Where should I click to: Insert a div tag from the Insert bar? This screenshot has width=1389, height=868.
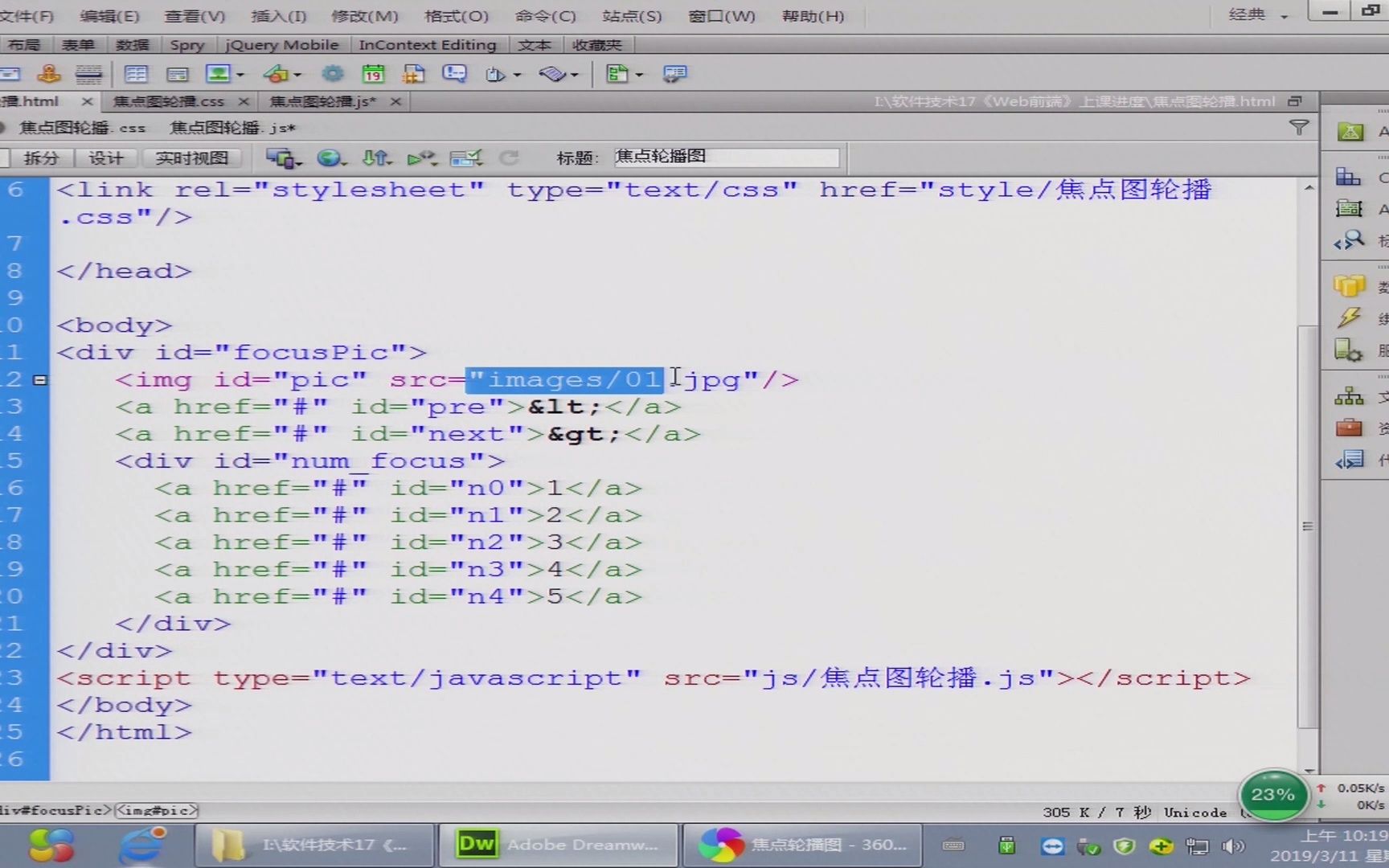tap(177, 75)
